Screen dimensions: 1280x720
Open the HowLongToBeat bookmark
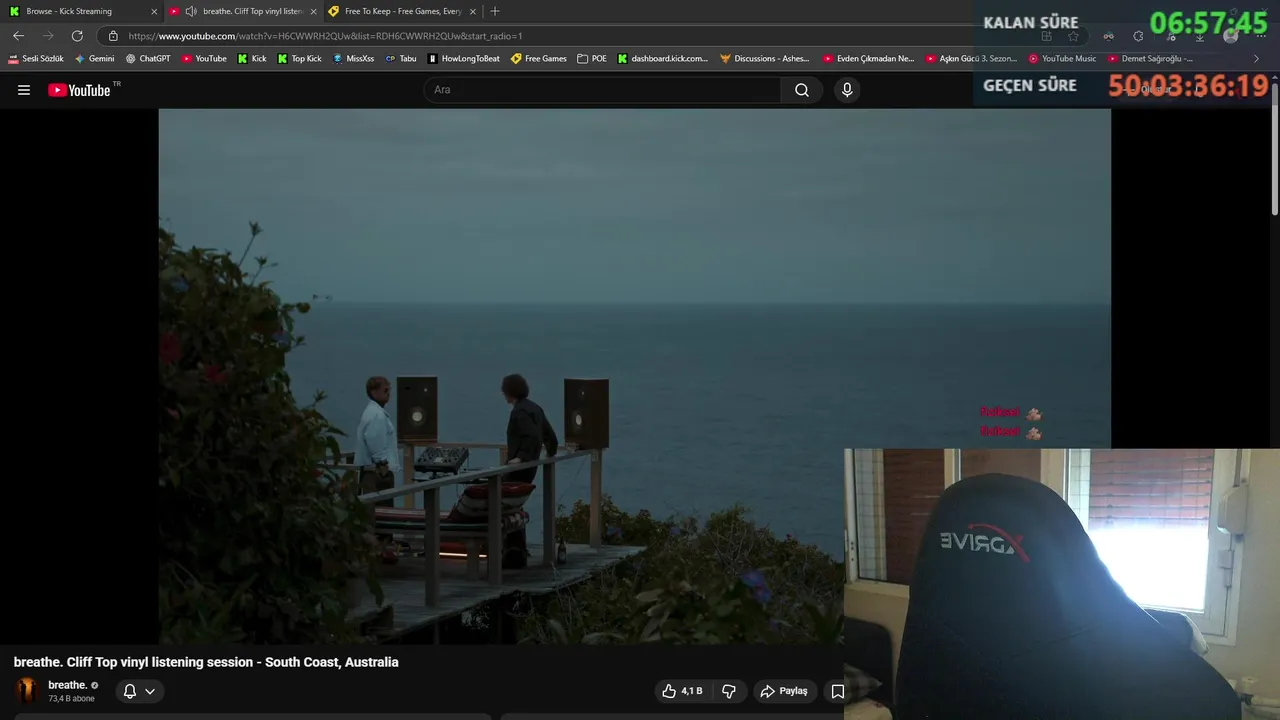click(x=464, y=59)
